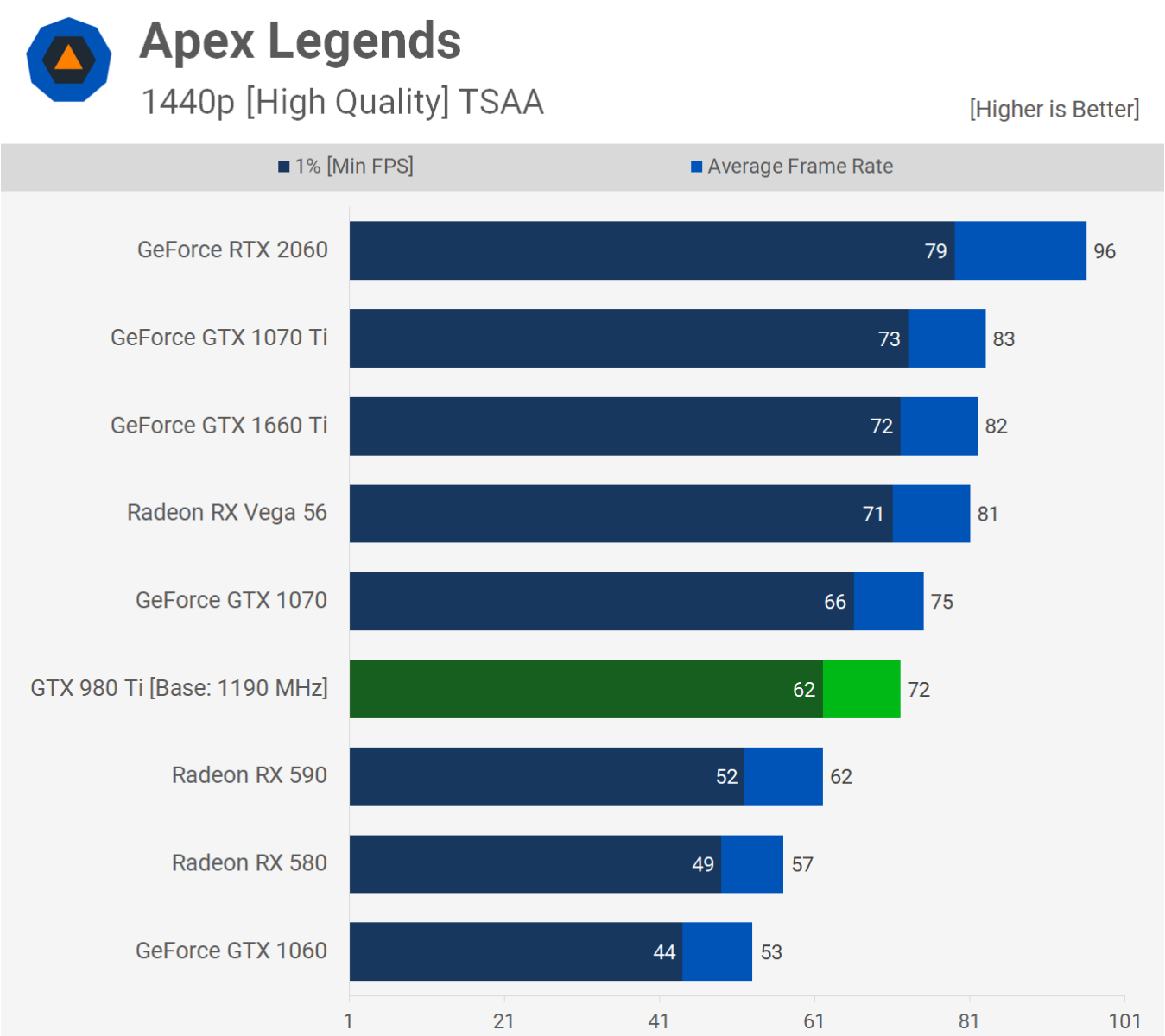Viewport: 1165px width, 1036px height.
Task: Select the "Radeon RX 590" row label
Action: (x=250, y=775)
